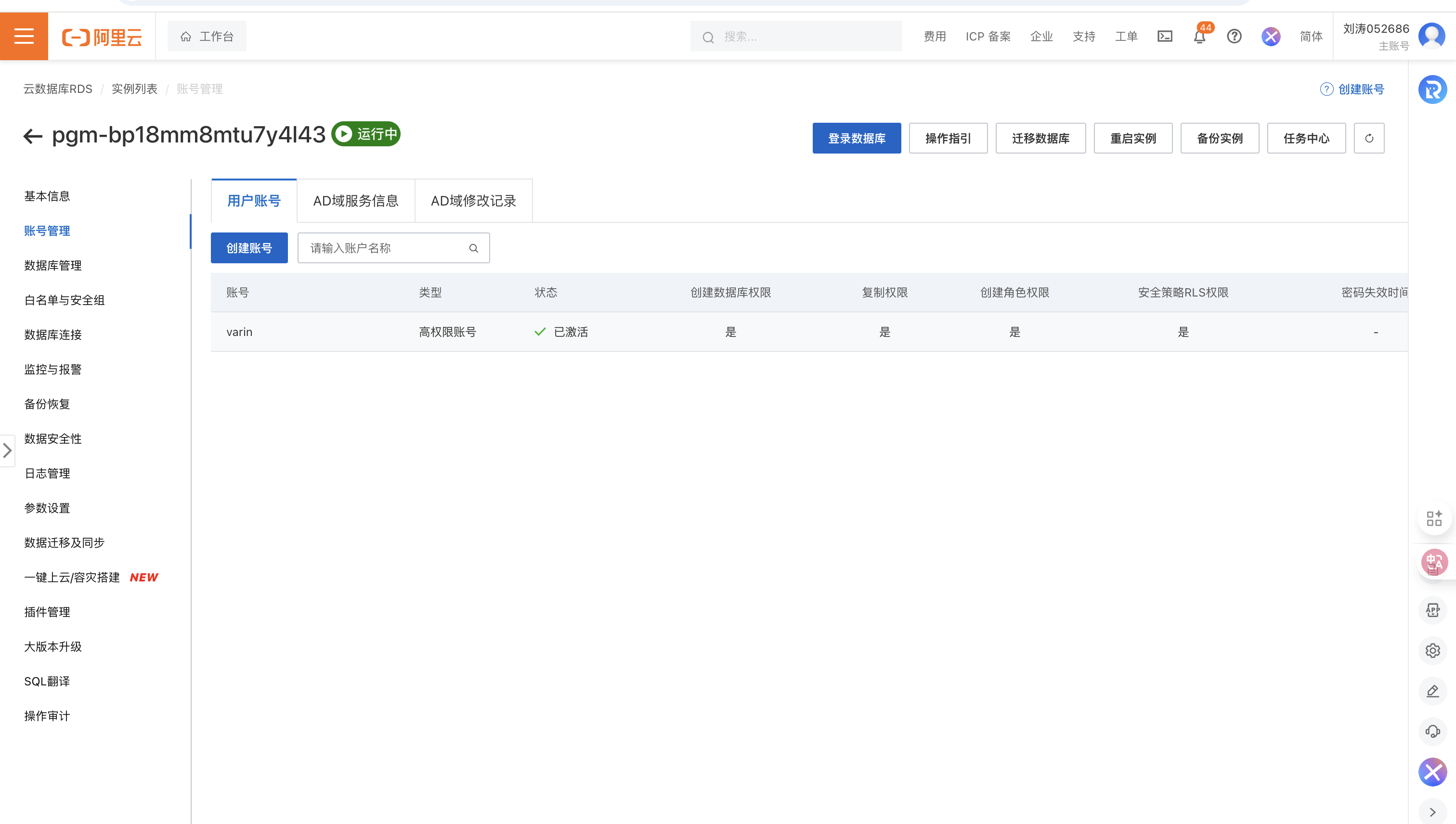Open the 简体 language selector

pyautogui.click(x=1311, y=36)
